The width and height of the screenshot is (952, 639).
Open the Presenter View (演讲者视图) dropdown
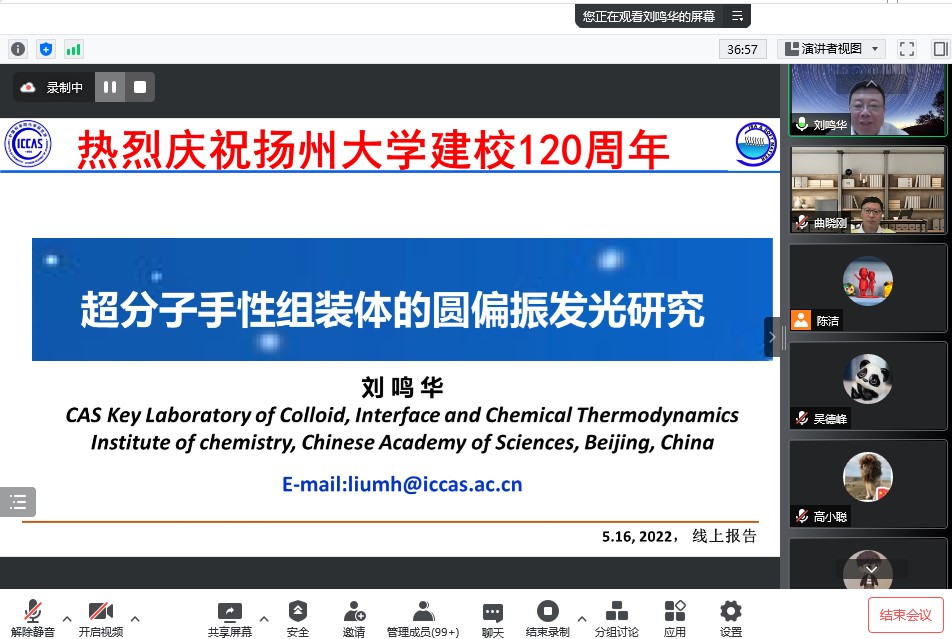tap(832, 48)
